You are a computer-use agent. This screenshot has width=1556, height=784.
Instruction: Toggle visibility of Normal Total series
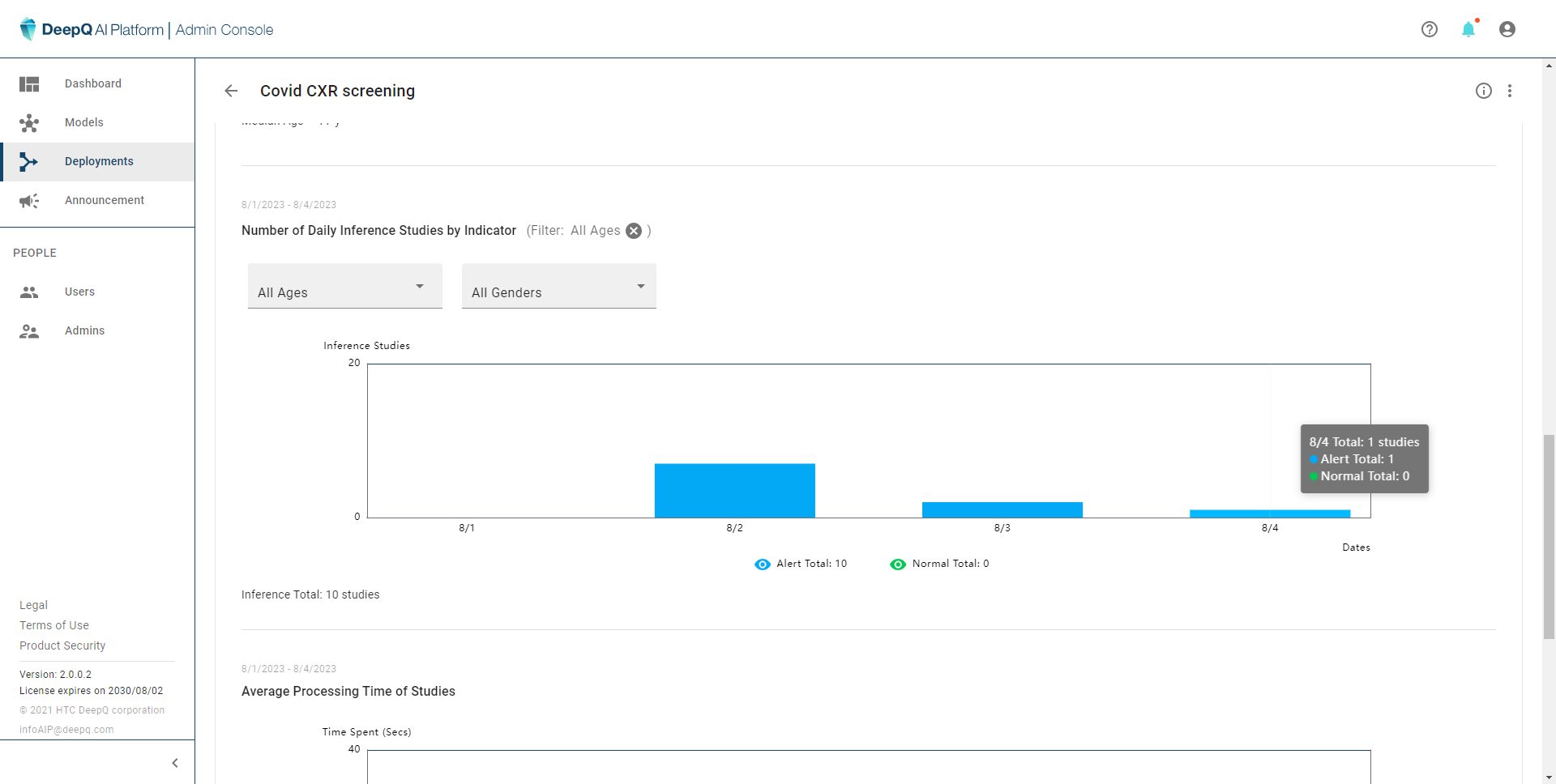coord(898,565)
